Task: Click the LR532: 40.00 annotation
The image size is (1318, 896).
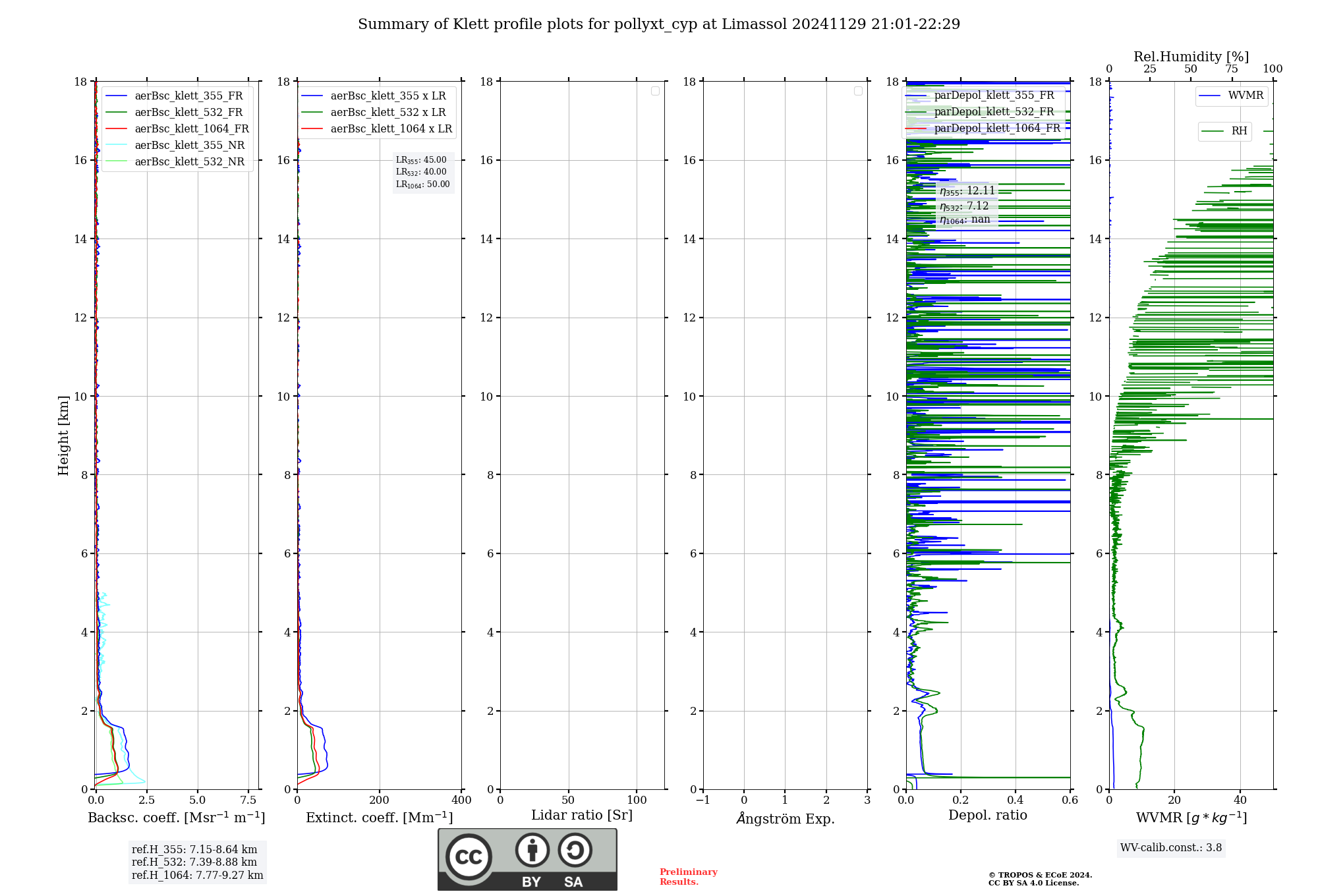Action: tap(421, 172)
